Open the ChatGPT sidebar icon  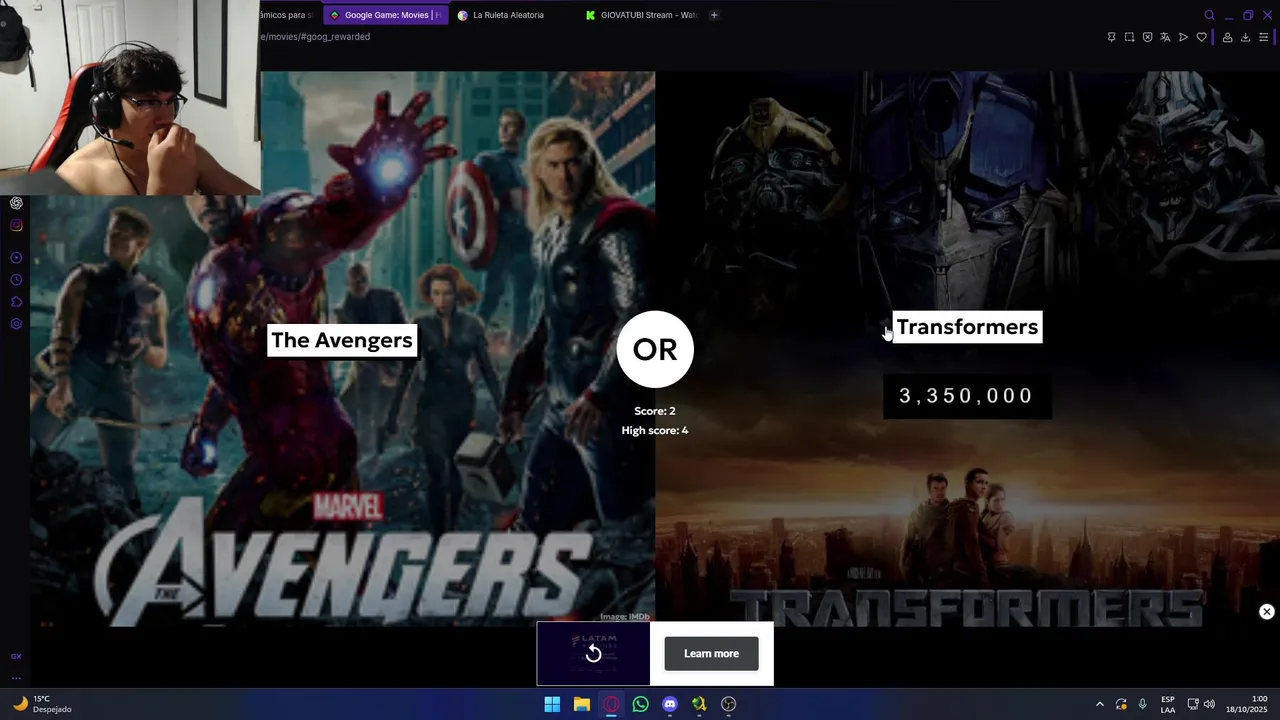click(16, 203)
